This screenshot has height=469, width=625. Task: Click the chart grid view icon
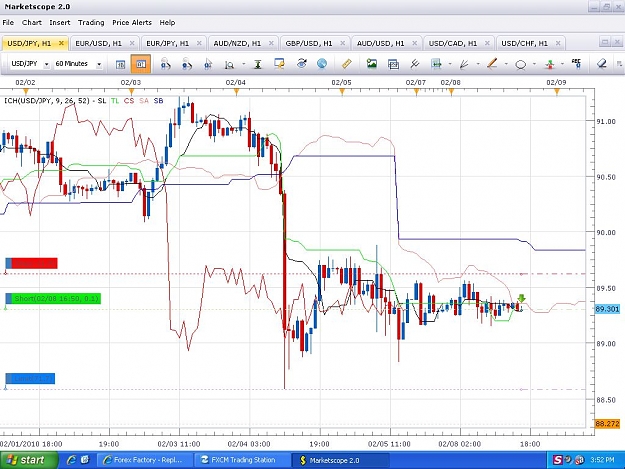[120, 64]
